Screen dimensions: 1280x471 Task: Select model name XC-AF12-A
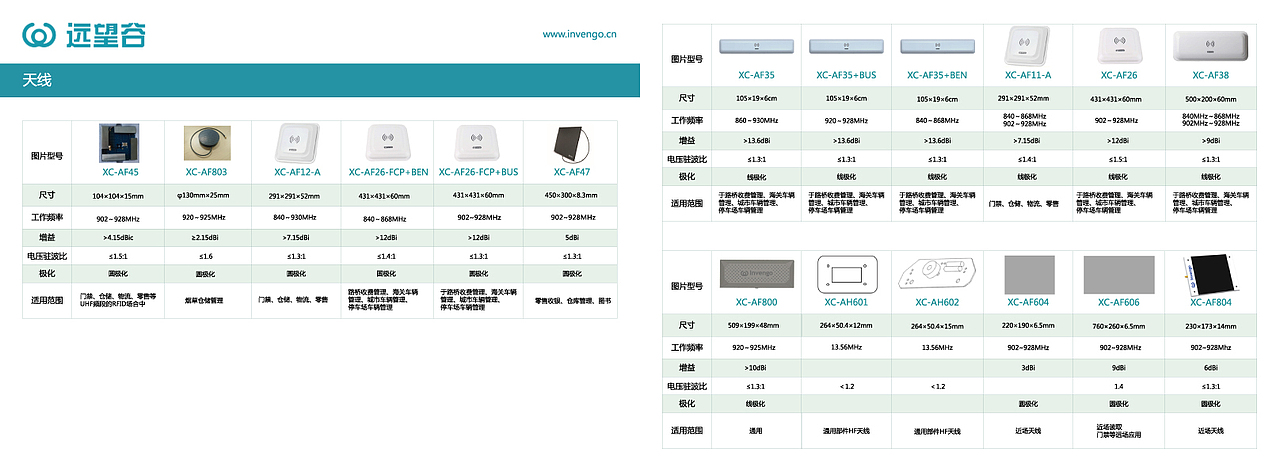pyautogui.click(x=295, y=172)
